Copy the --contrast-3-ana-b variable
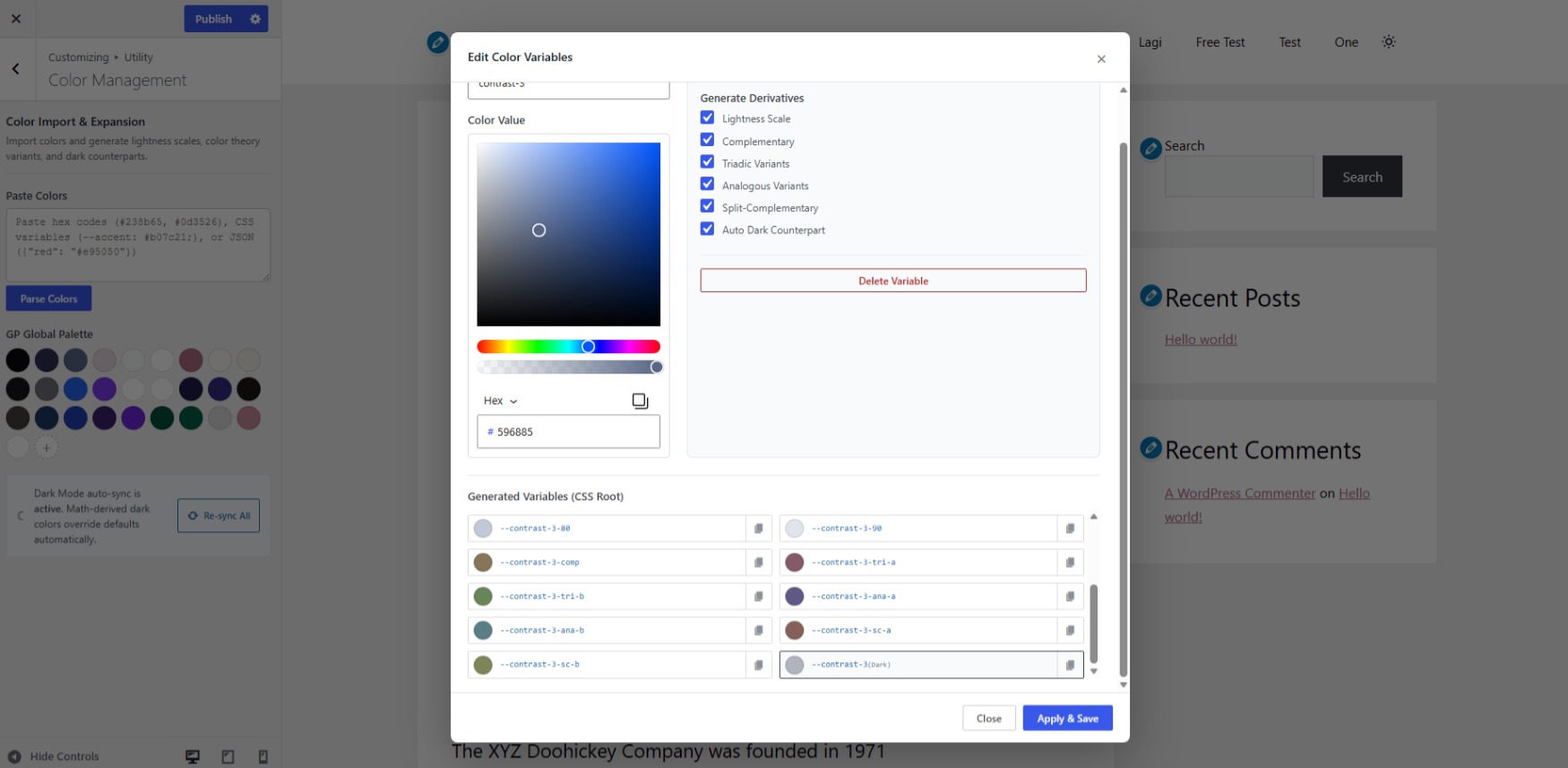Viewport: 1568px width, 768px height. click(x=758, y=631)
